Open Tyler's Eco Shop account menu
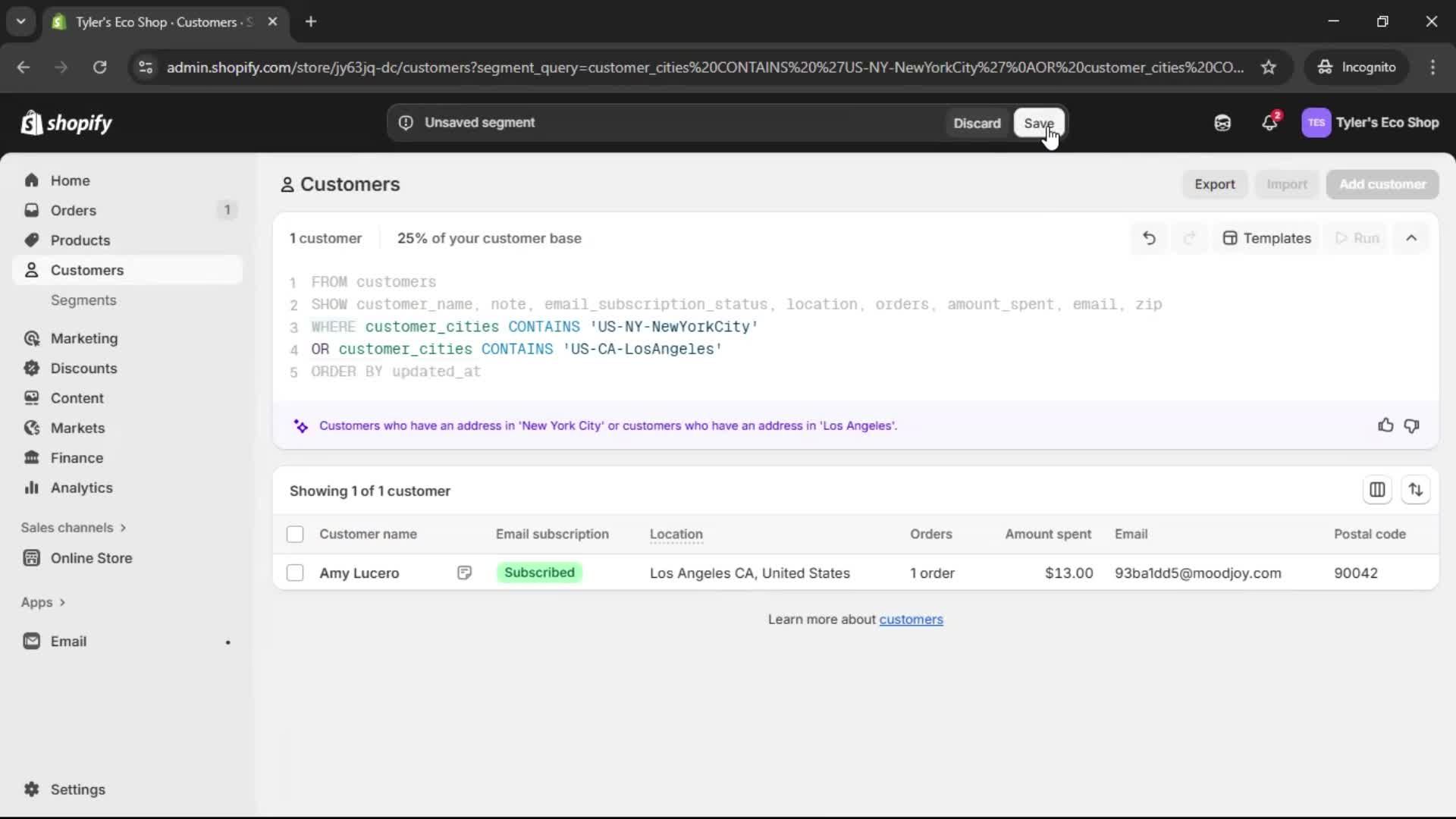1456x819 pixels. tap(1370, 123)
